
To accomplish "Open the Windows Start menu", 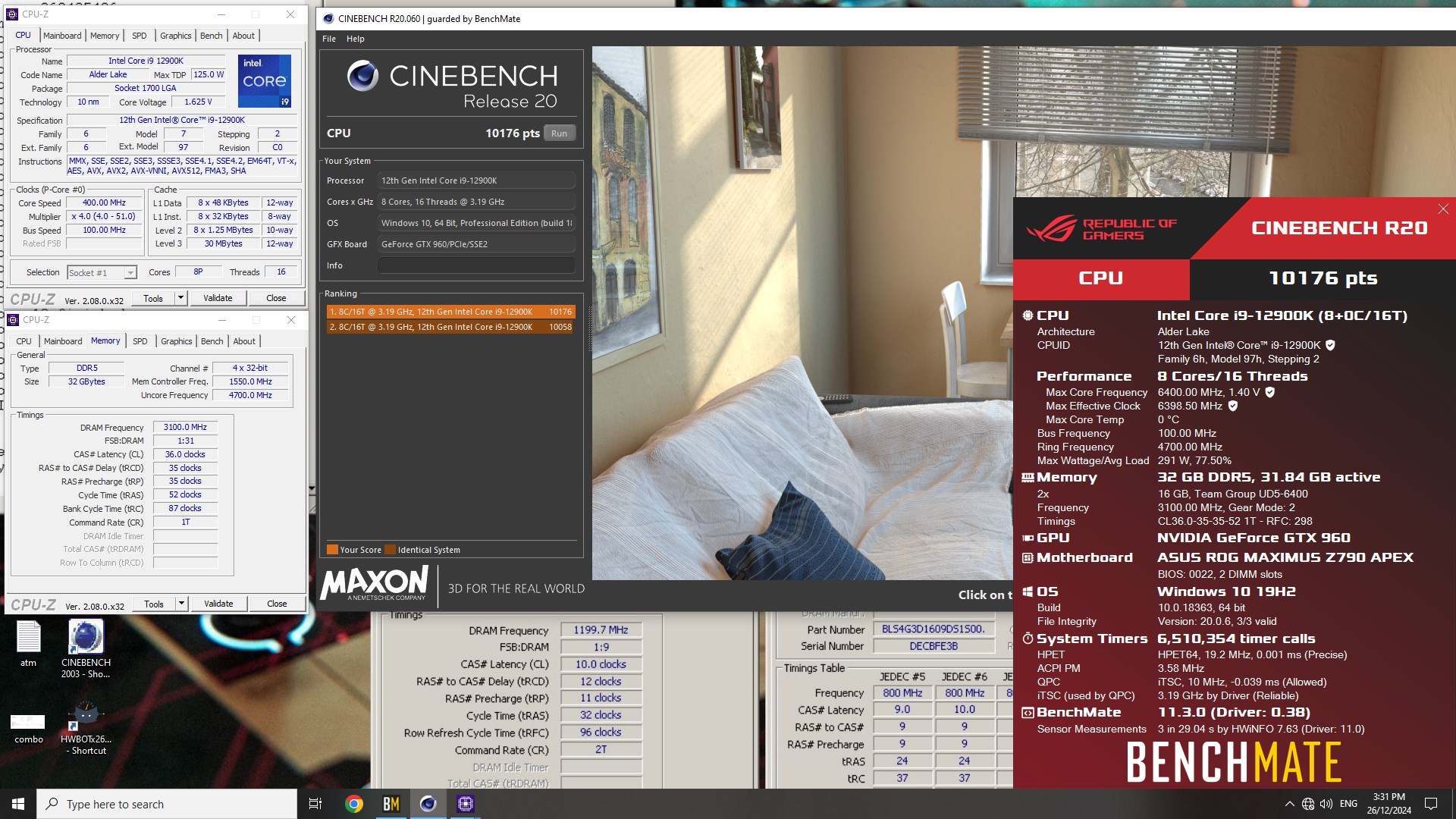I will coord(18,804).
